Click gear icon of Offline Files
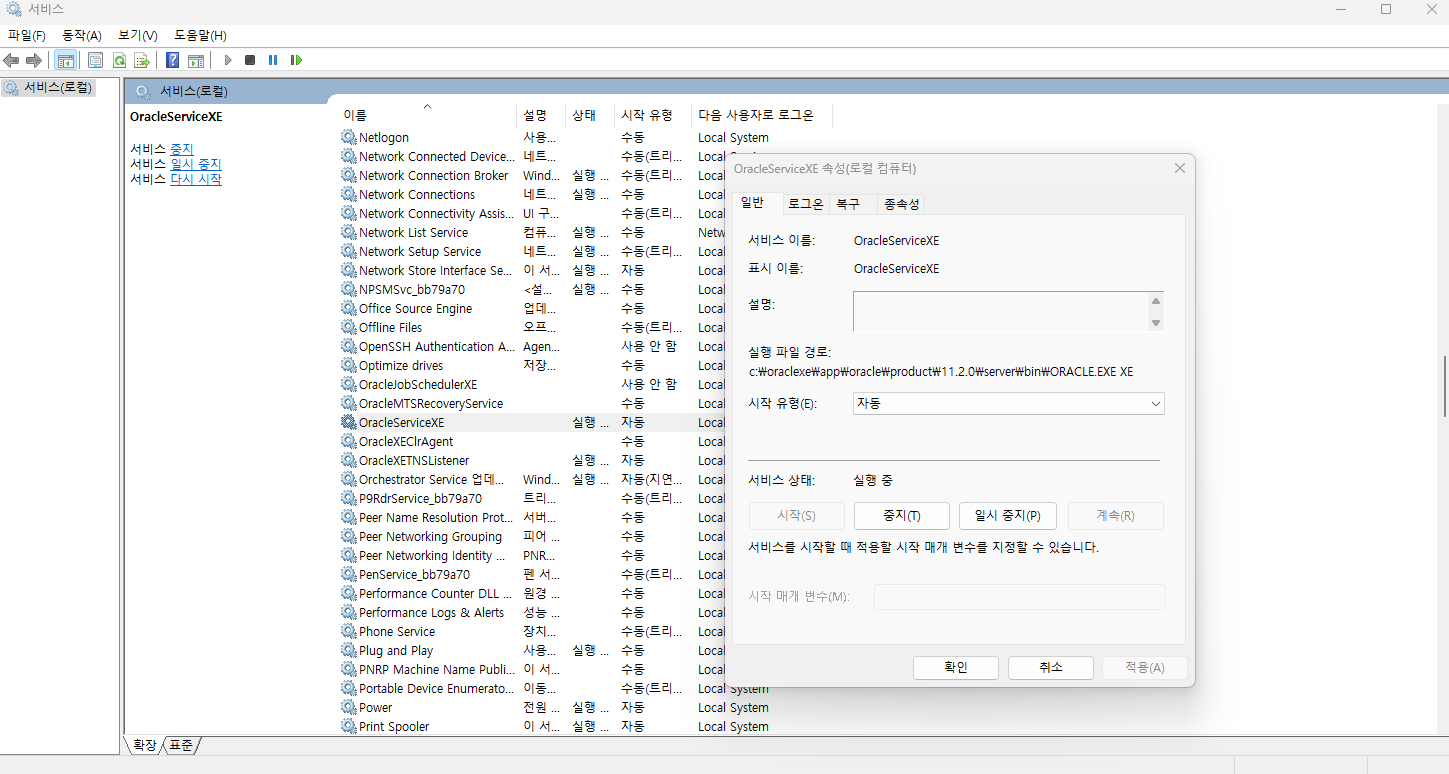1449x774 pixels. (349, 327)
